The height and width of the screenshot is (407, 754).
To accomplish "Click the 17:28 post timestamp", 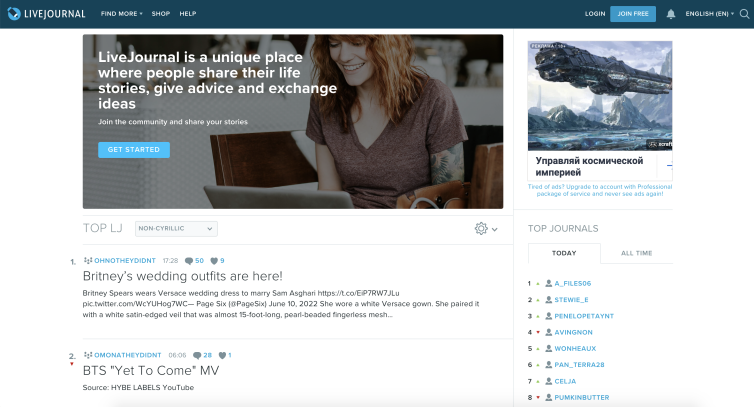I will (x=170, y=261).
